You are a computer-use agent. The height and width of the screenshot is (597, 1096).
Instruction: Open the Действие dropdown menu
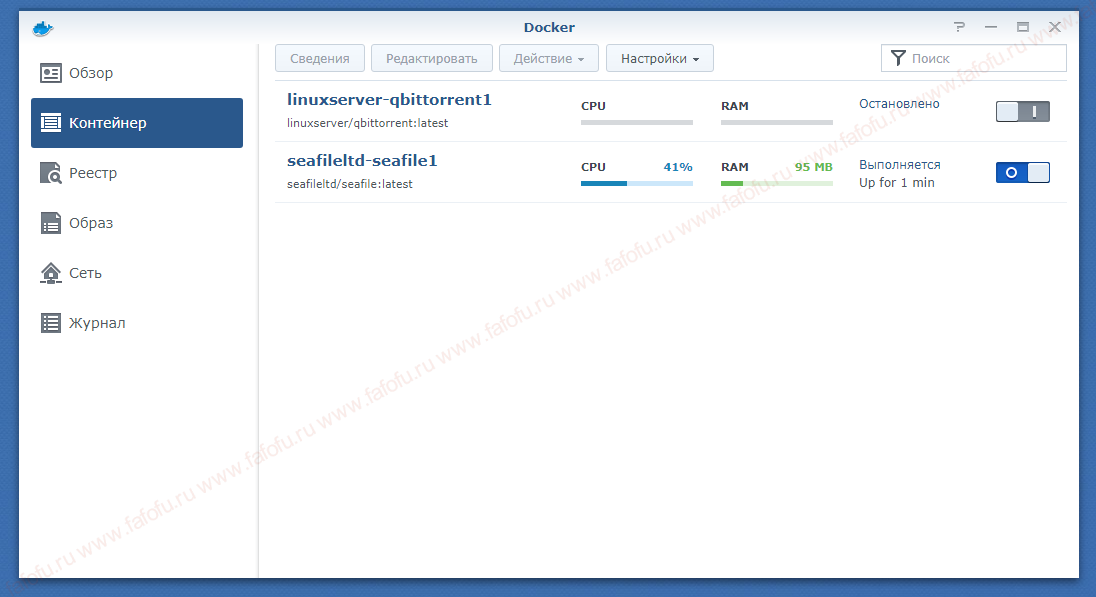pos(549,59)
